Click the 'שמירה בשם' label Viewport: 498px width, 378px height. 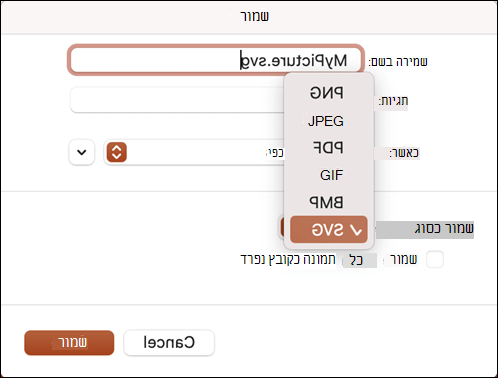pyautogui.click(x=398, y=61)
